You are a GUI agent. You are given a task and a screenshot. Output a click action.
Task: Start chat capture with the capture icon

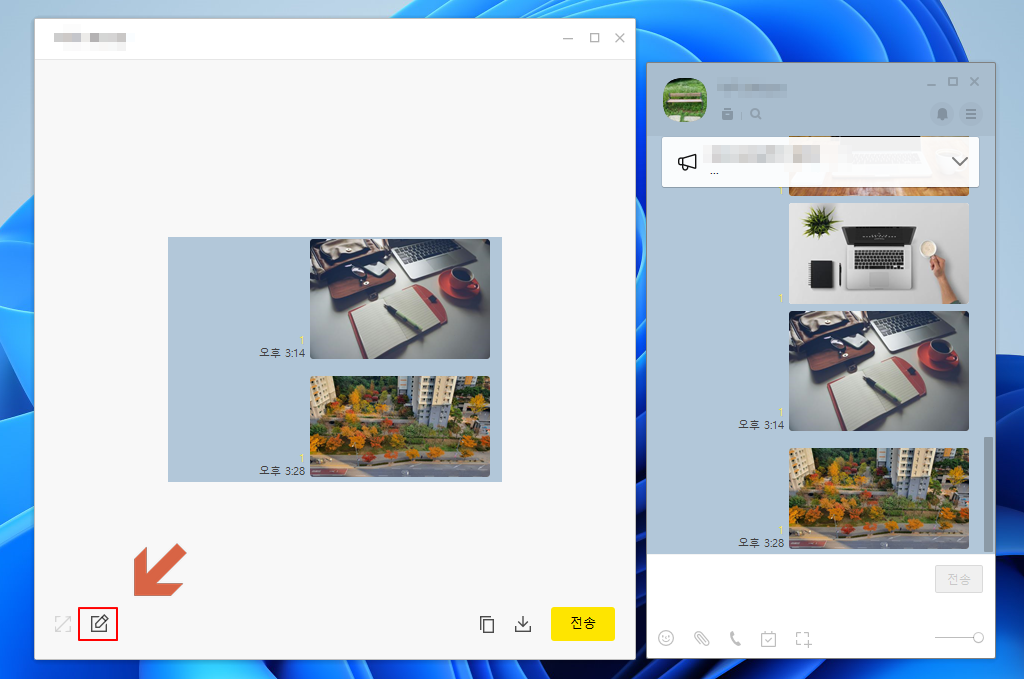(803, 639)
